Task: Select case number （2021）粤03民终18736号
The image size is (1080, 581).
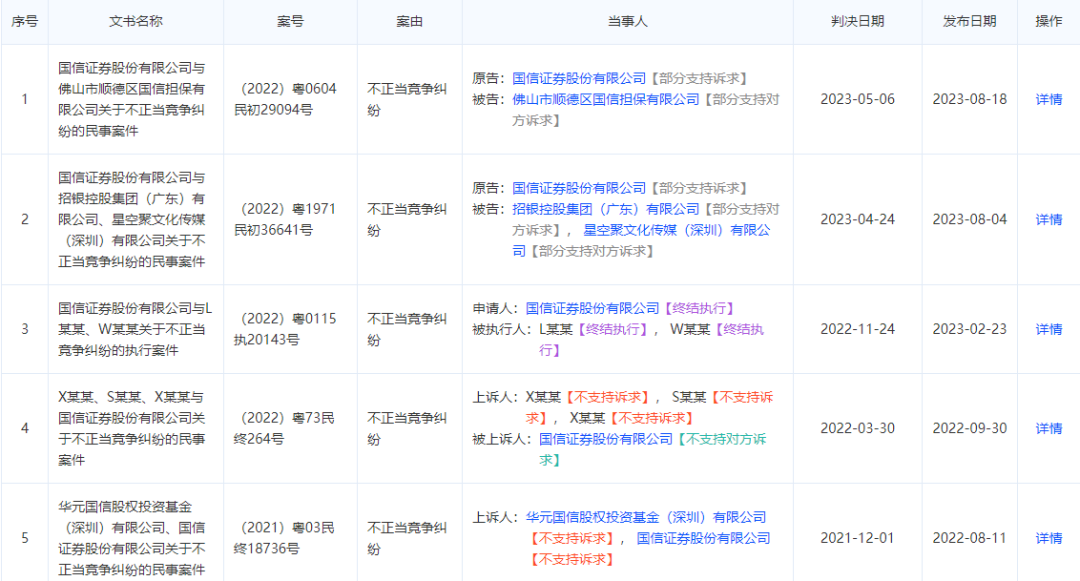Action: 285,538
